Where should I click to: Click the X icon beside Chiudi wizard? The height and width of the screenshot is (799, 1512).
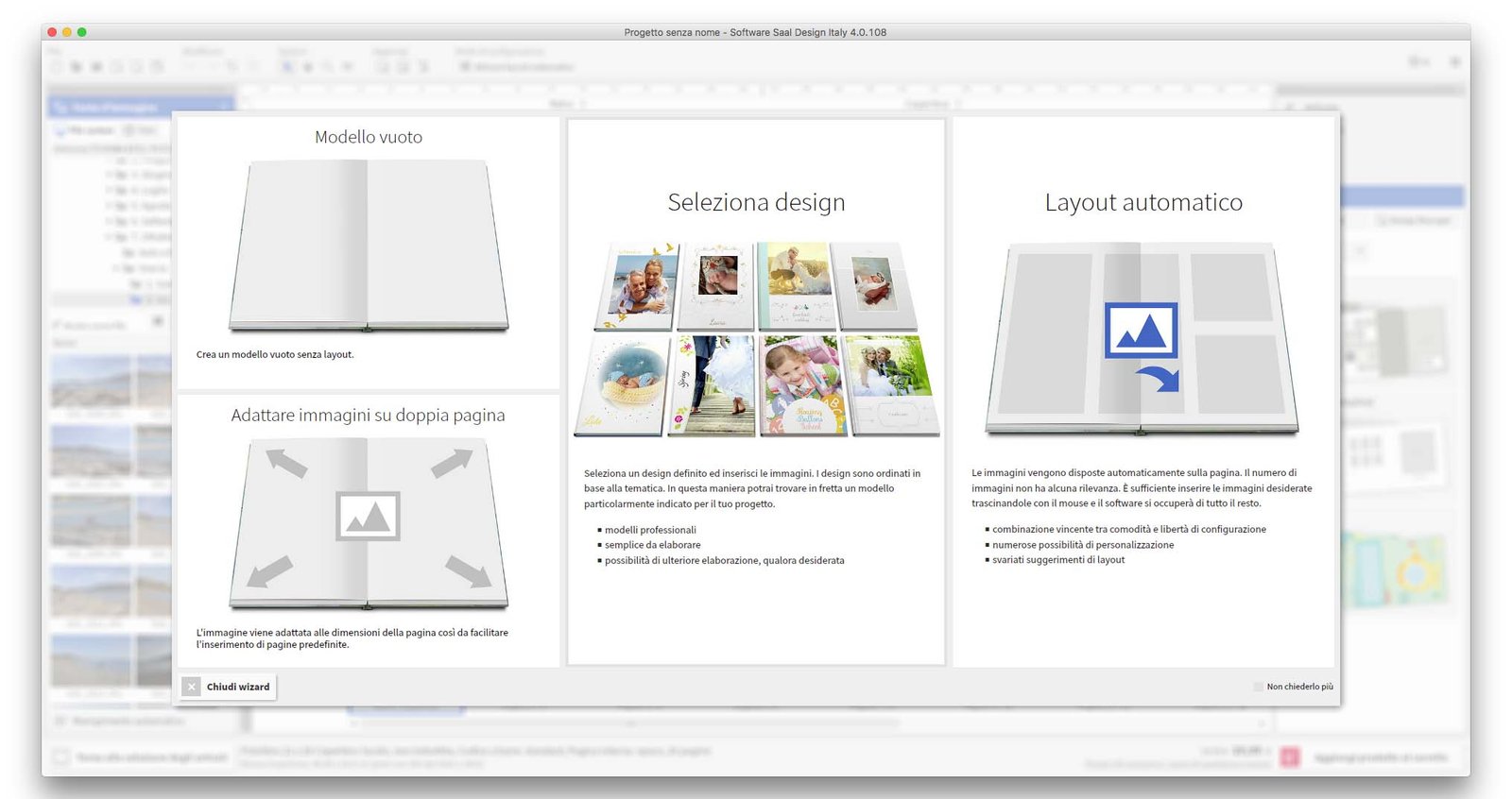coord(192,687)
